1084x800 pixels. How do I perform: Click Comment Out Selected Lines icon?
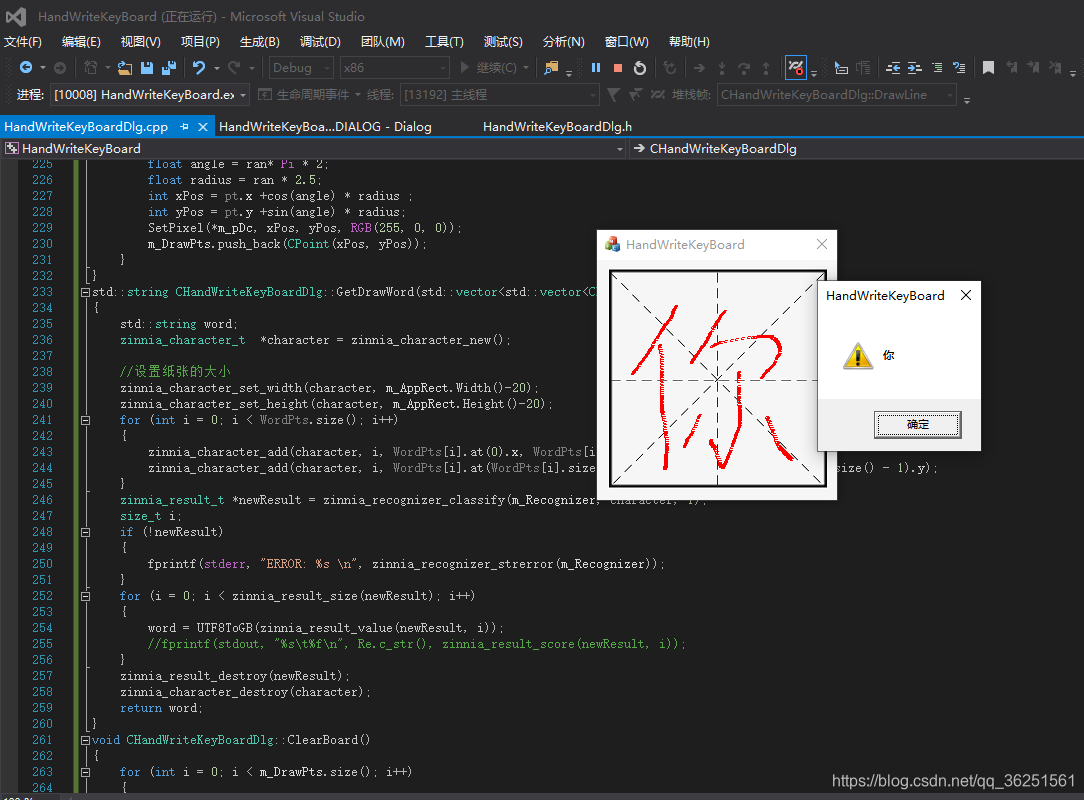pyautogui.click(x=937, y=68)
